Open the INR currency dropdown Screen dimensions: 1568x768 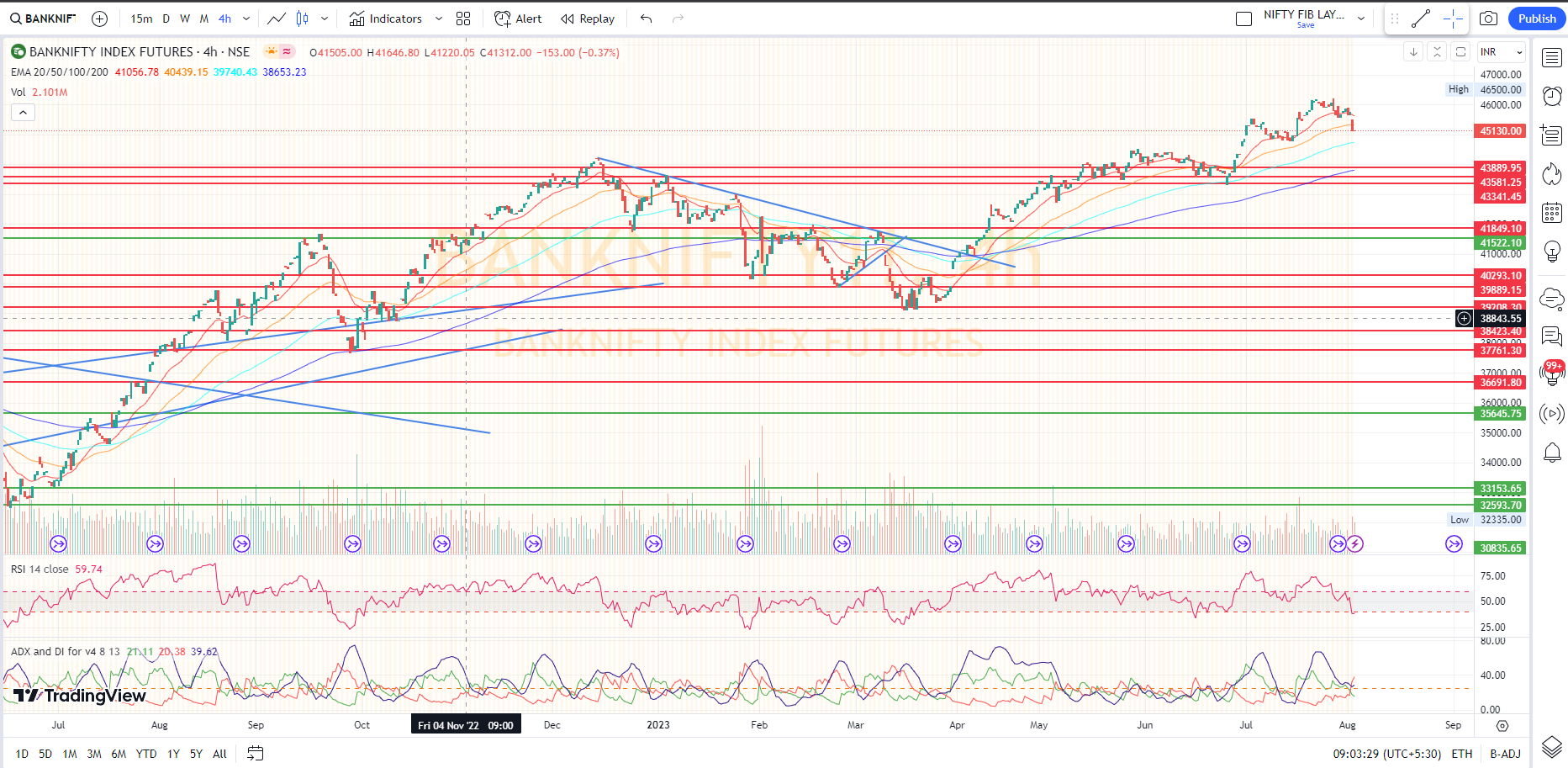pyautogui.click(x=1501, y=52)
